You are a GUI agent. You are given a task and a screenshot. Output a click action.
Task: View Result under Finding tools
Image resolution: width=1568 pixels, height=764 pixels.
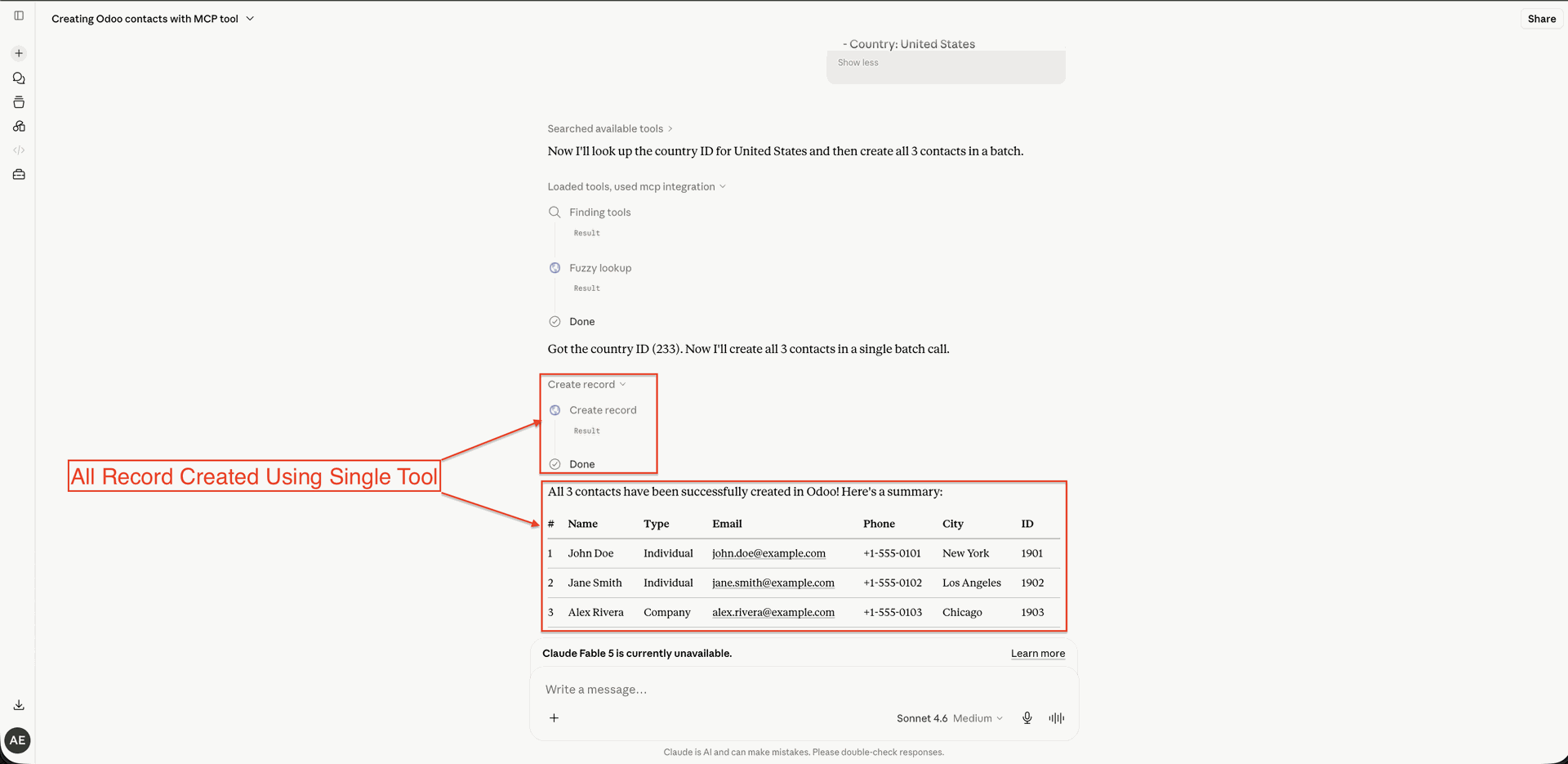click(x=586, y=233)
